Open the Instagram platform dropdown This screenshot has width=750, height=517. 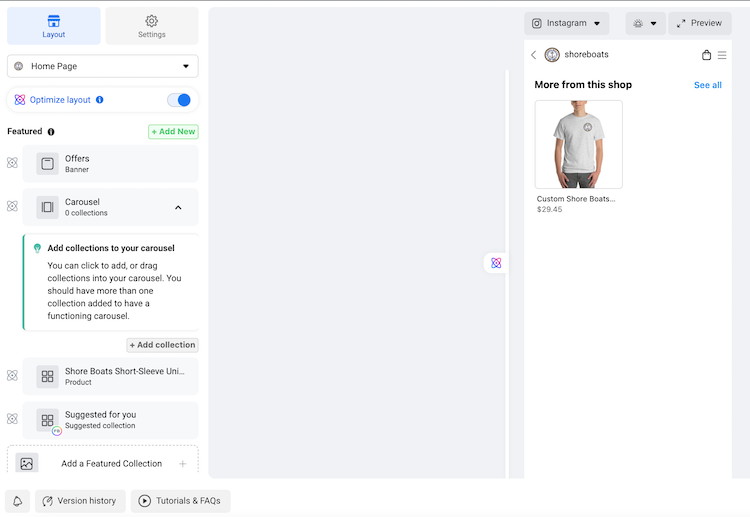[566, 23]
